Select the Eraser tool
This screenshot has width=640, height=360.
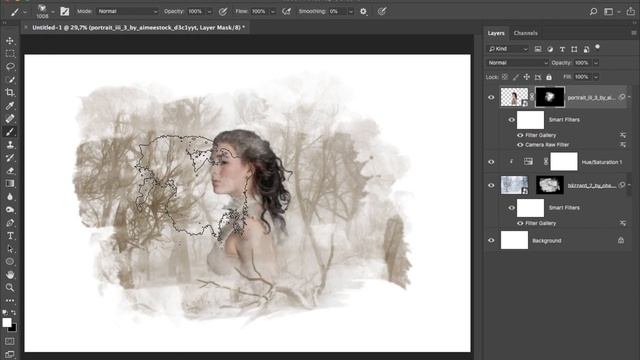10,171
